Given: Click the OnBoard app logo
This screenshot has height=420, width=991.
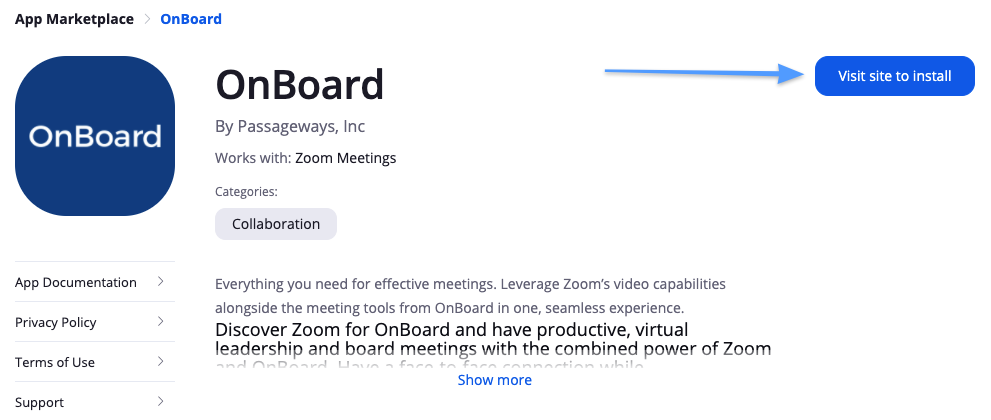Looking at the screenshot, I should click(x=95, y=135).
